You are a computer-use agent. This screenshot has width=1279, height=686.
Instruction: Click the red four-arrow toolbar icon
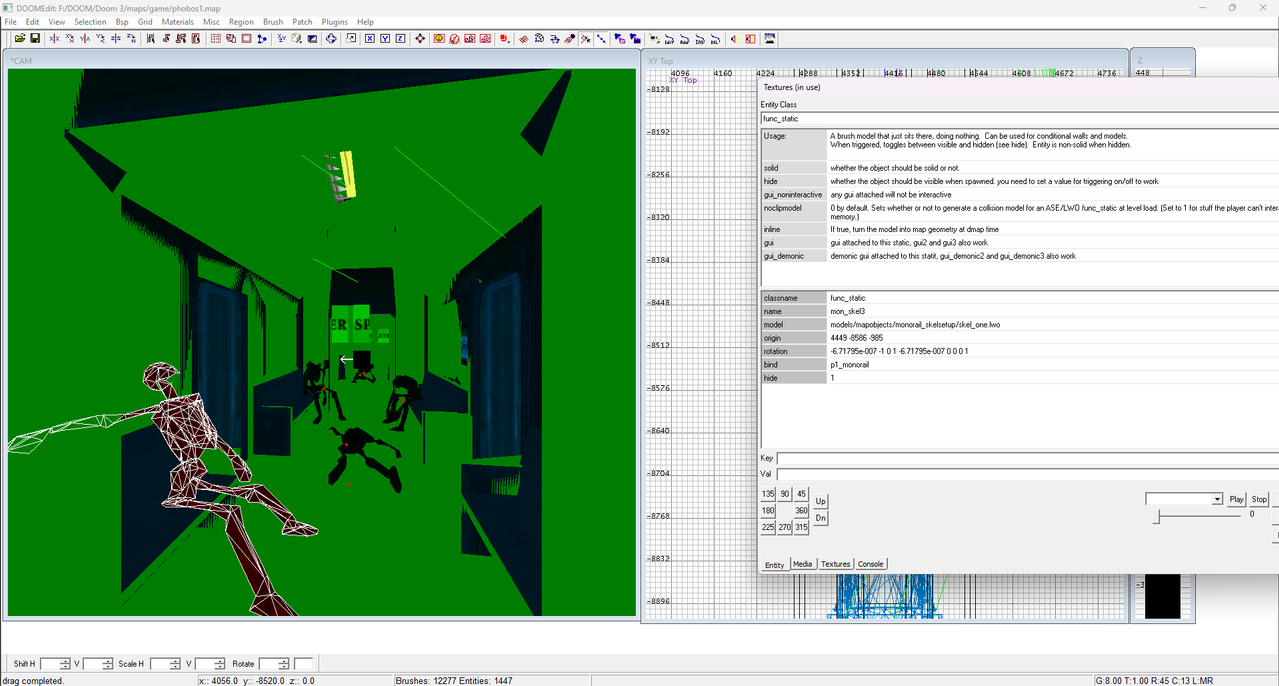pyautogui.click(x=420, y=39)
